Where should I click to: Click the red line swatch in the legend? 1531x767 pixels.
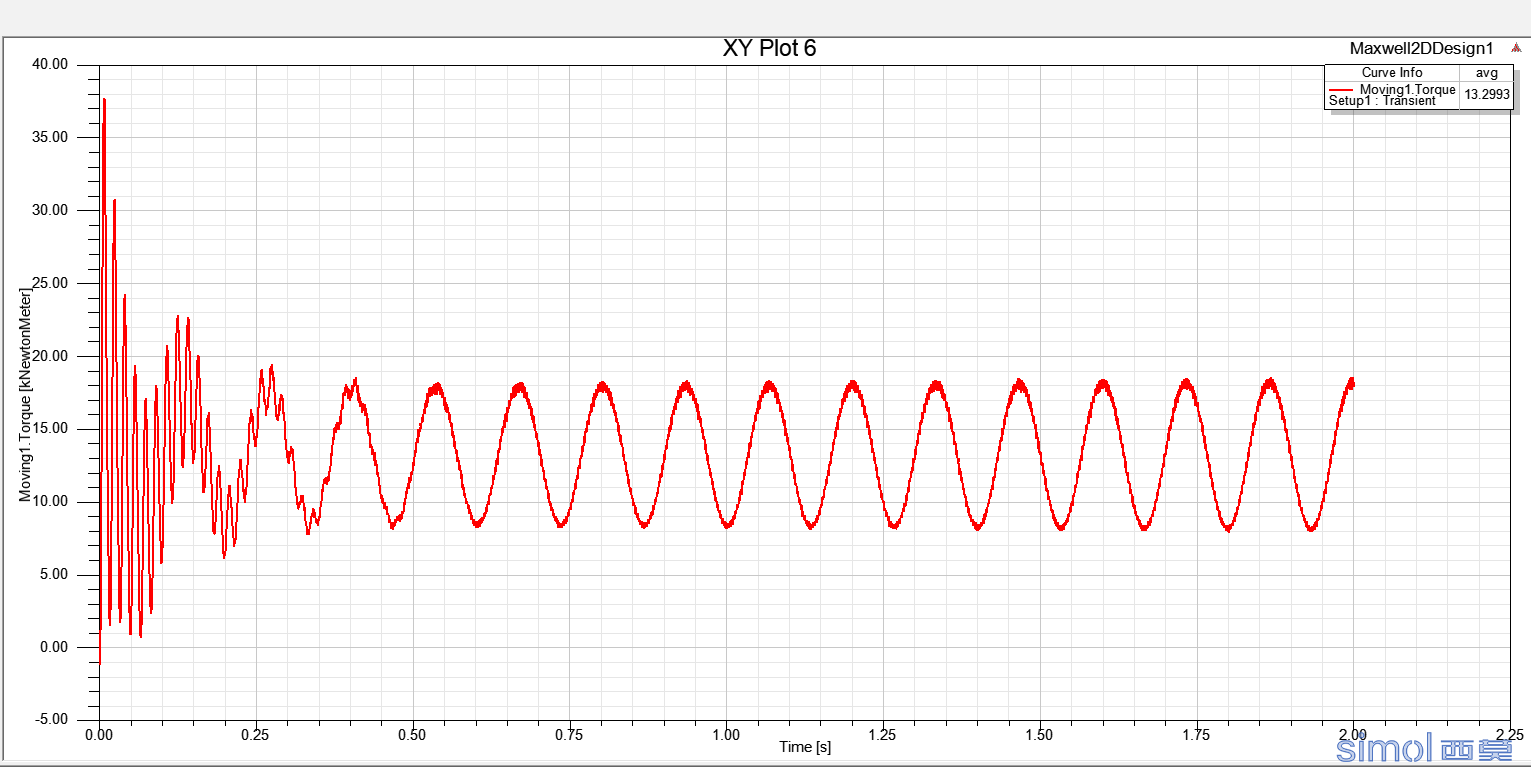(1341, 90)
